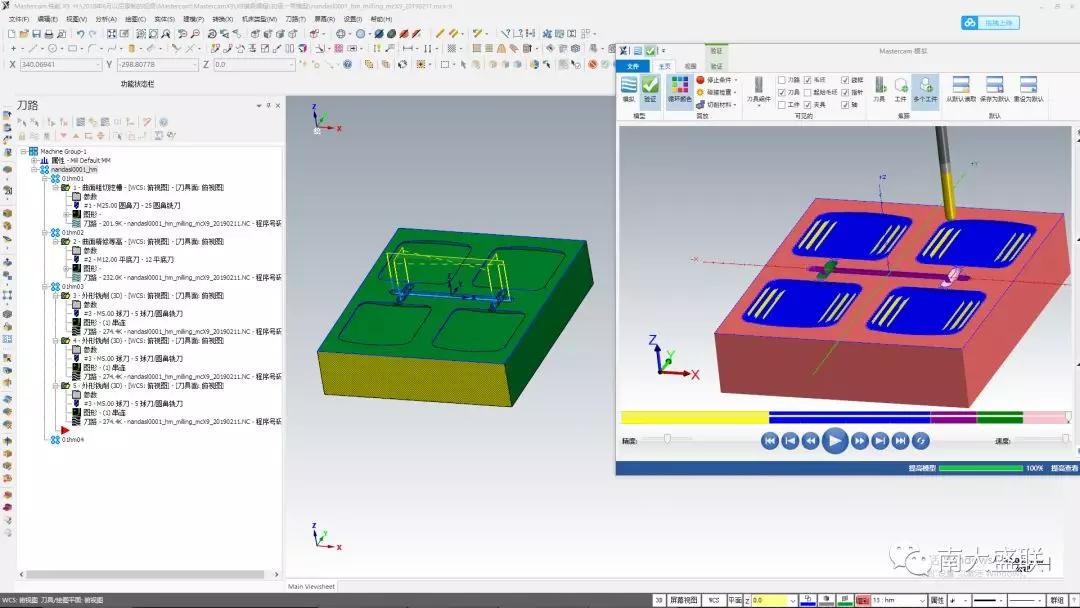Click the Stop conditions red circle icon
The width and height of the screenshot is (1080, 608).
700,80
